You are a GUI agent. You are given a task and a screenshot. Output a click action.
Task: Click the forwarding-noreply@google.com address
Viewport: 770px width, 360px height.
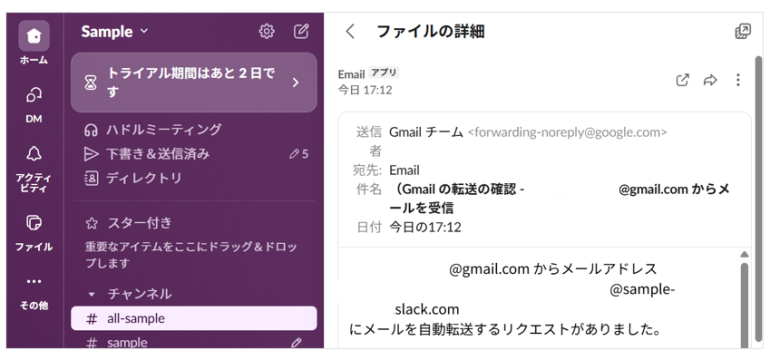(x=567, y=132)
